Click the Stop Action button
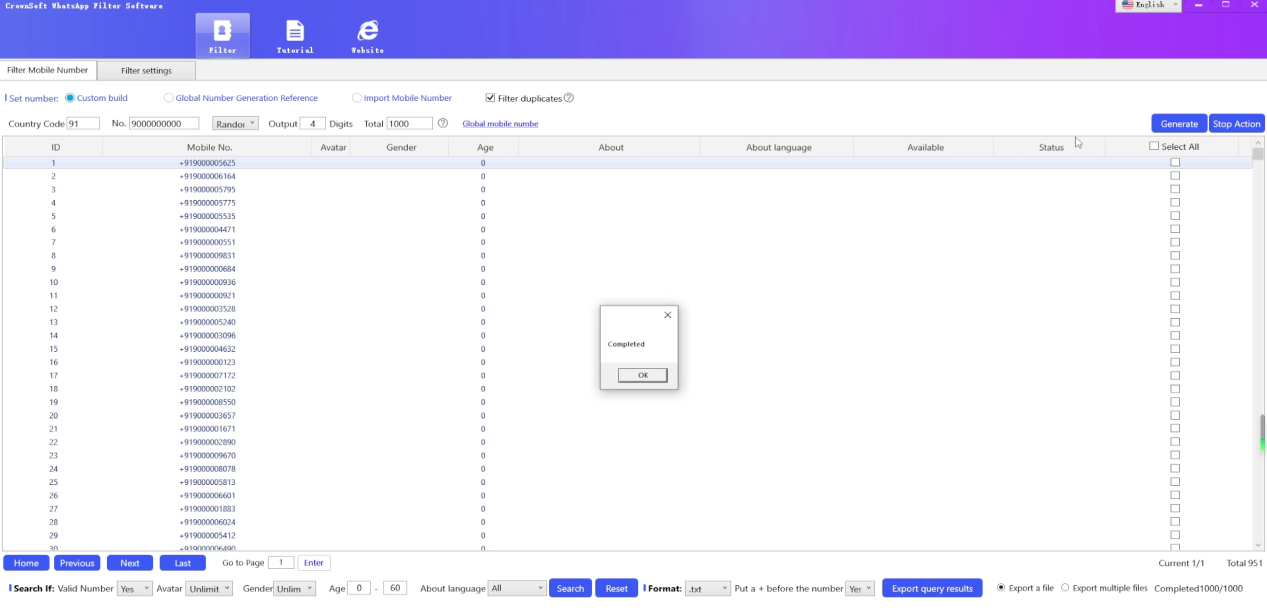 pos(1237,123)
